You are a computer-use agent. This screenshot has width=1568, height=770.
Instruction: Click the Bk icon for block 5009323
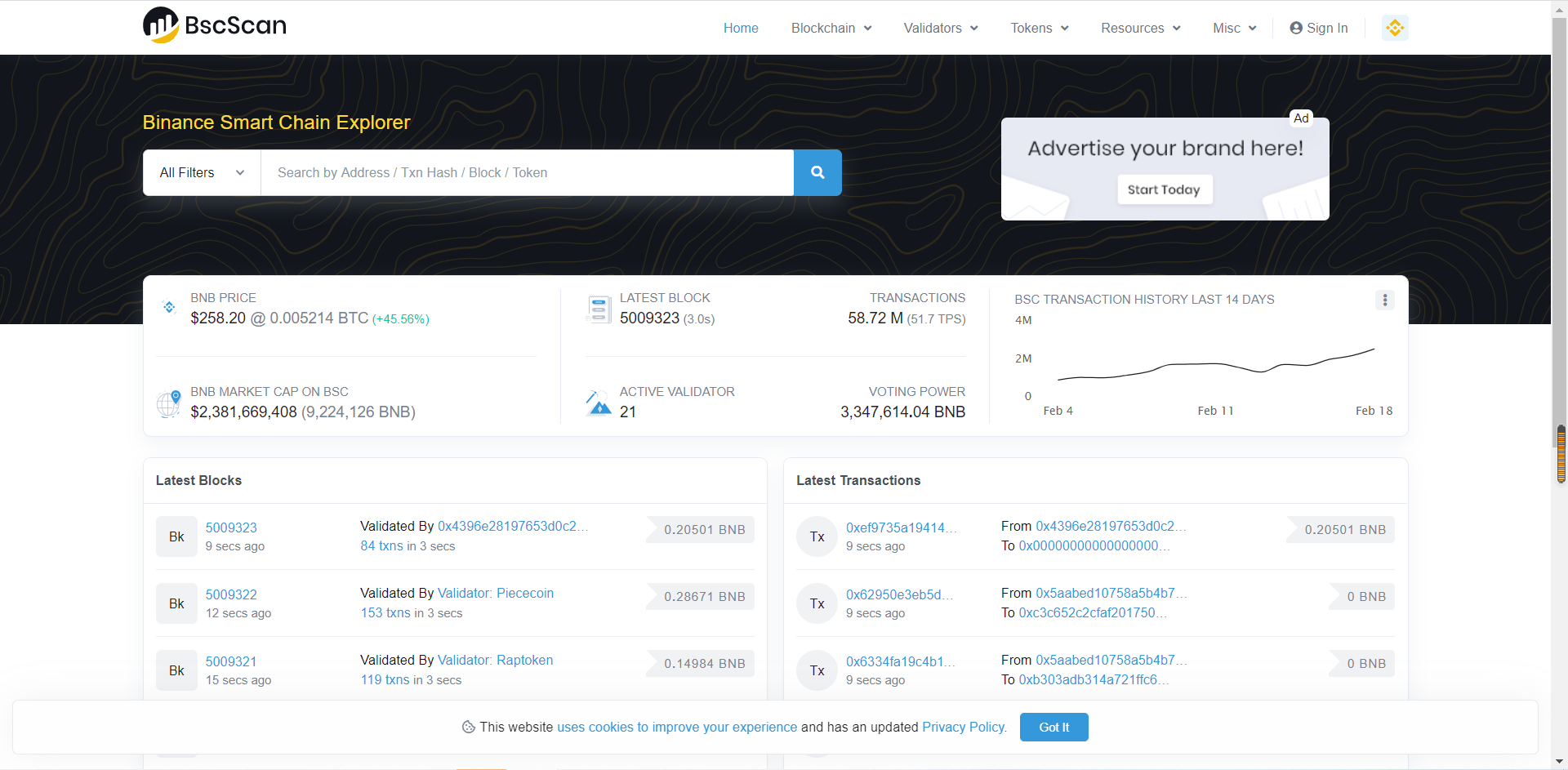176,536
